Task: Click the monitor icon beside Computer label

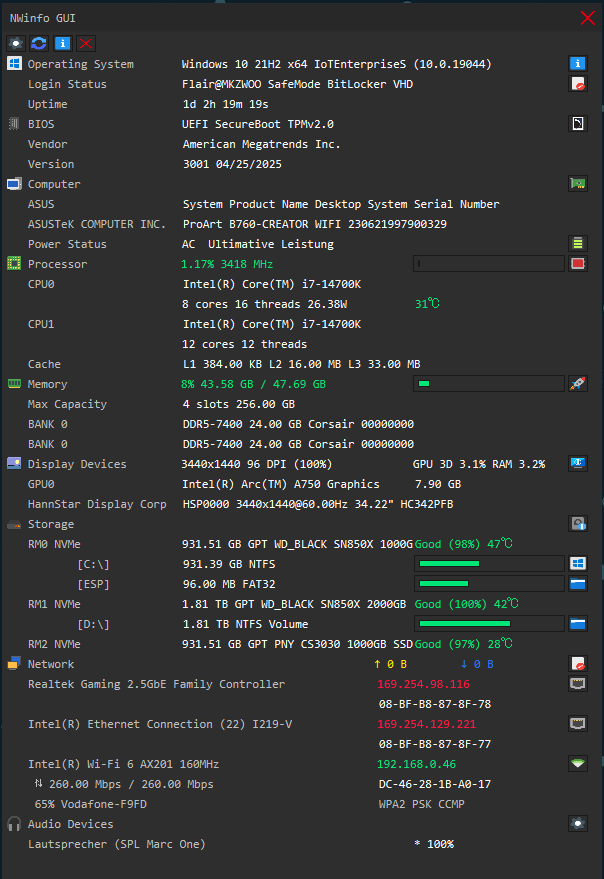Action: (14, 184)
